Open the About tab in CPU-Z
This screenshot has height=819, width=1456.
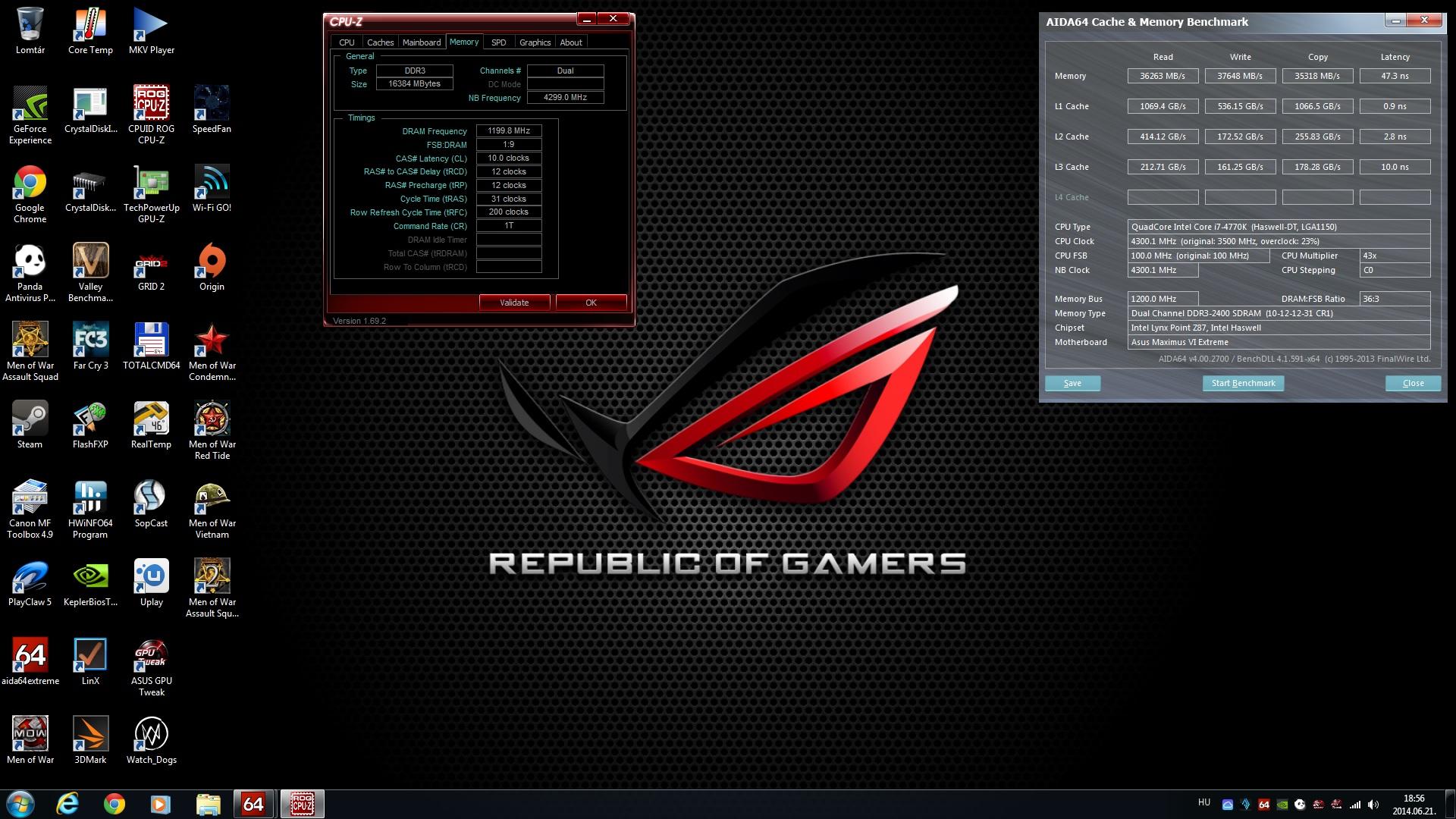pyautogui.click(x=571, y=42)
